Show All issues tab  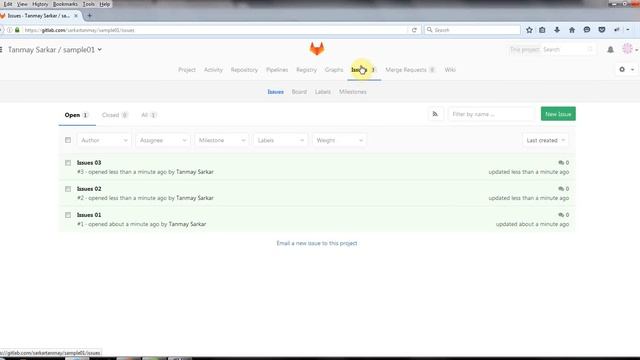click(x=149, y=115)
